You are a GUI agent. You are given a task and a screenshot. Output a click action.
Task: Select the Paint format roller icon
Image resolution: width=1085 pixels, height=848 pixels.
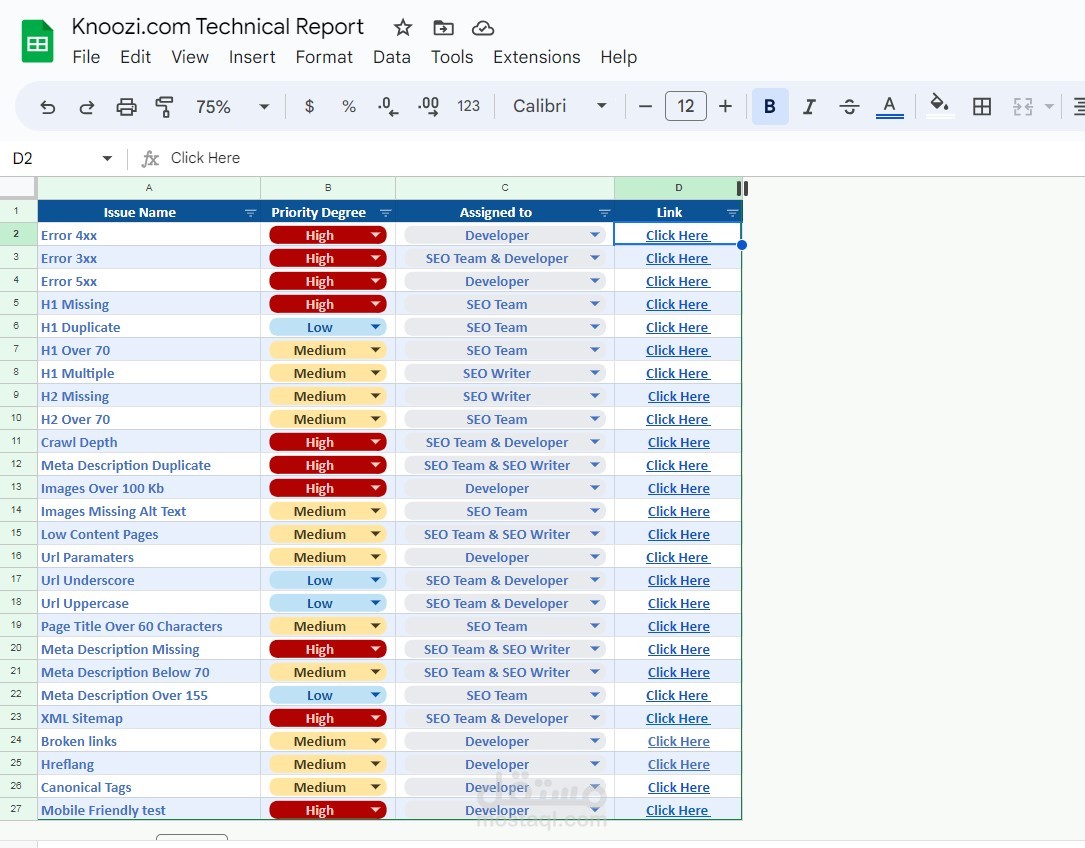pyautogui.click(x=164, y=107)
